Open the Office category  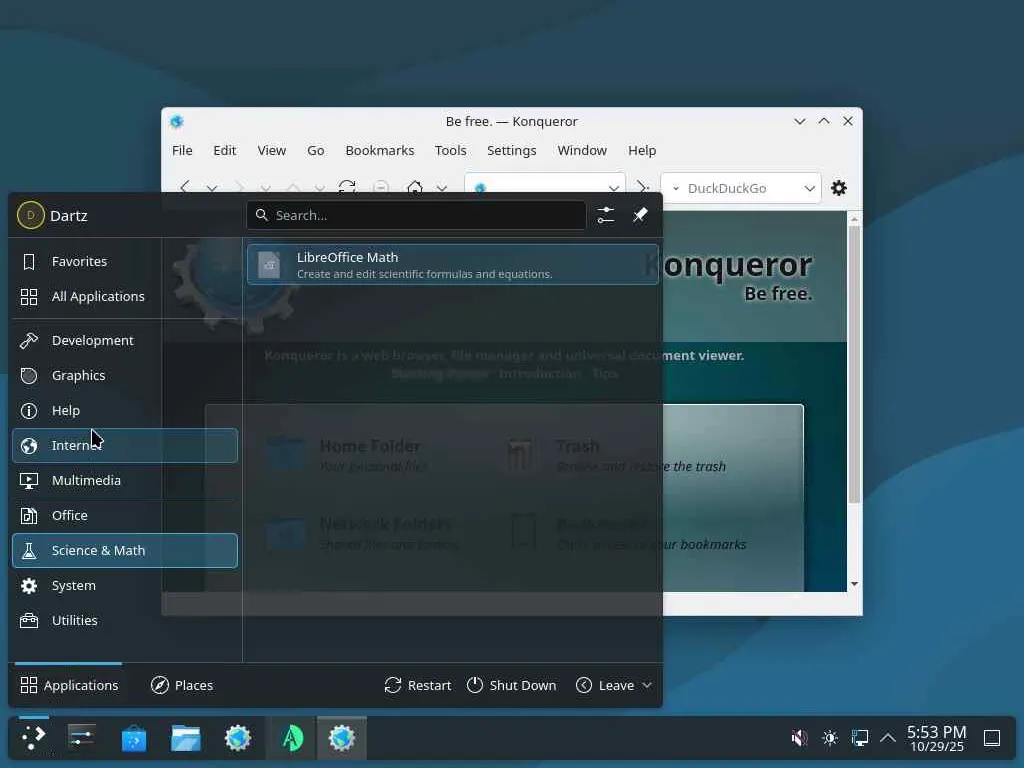(125, 515)
